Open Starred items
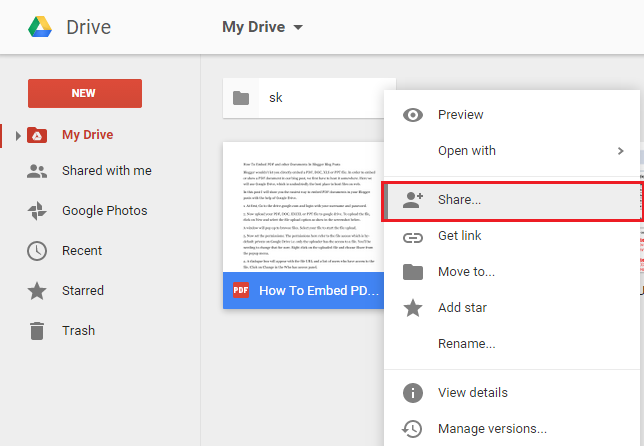The image size is (644, 446). (x=83, y=291)
